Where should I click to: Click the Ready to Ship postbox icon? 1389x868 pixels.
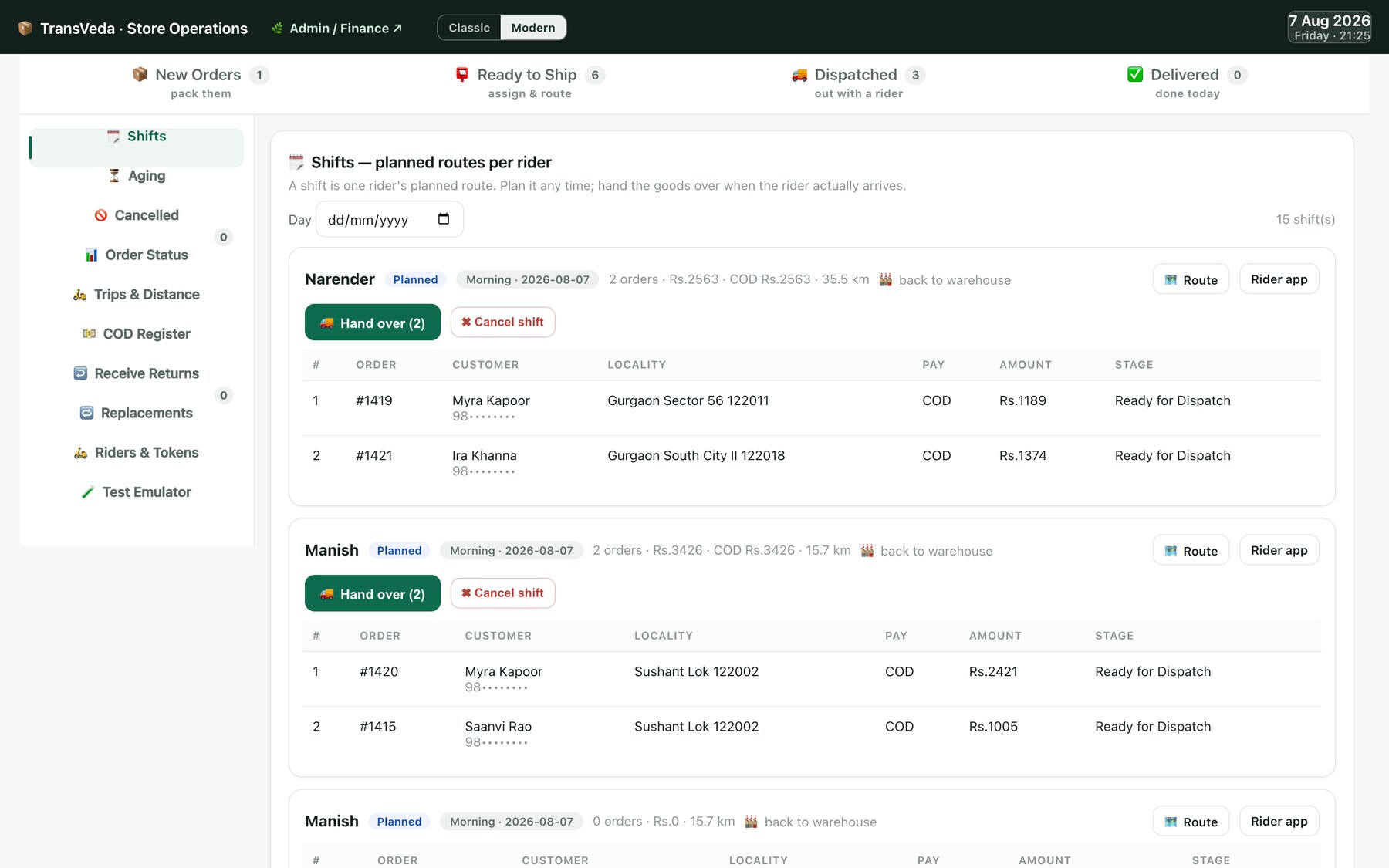(462, 74)
